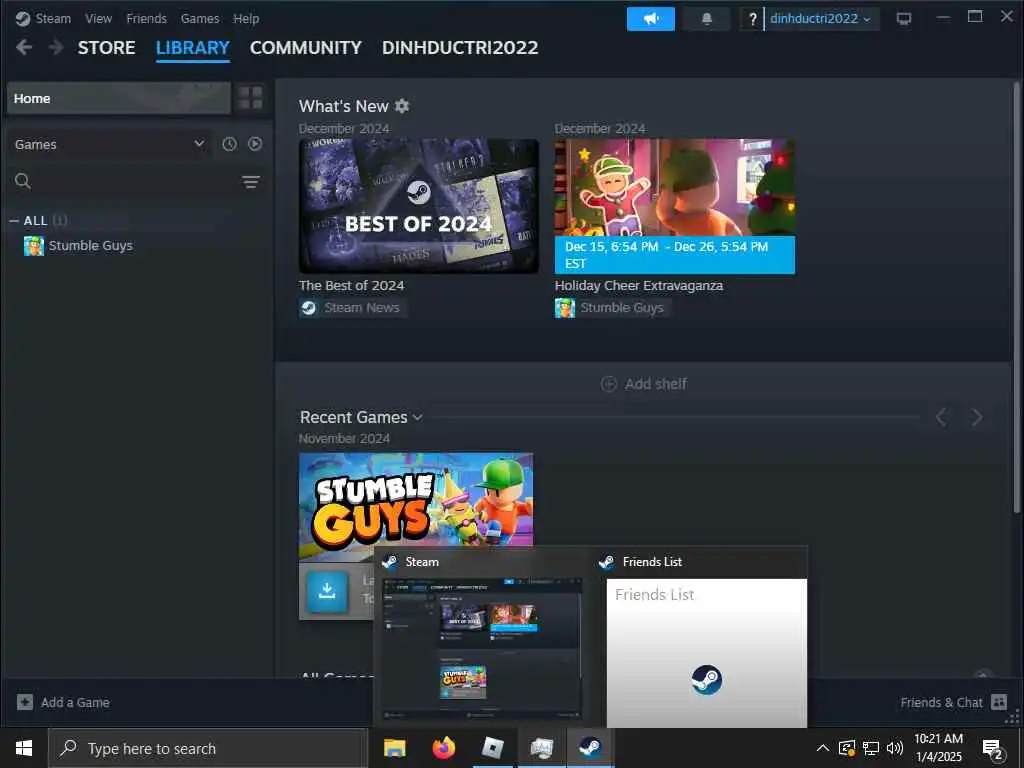This screenshot has width=1024, height=768.
Task: Expand the dinhductri2022 account dropdown
Action: tap(821, 19)
